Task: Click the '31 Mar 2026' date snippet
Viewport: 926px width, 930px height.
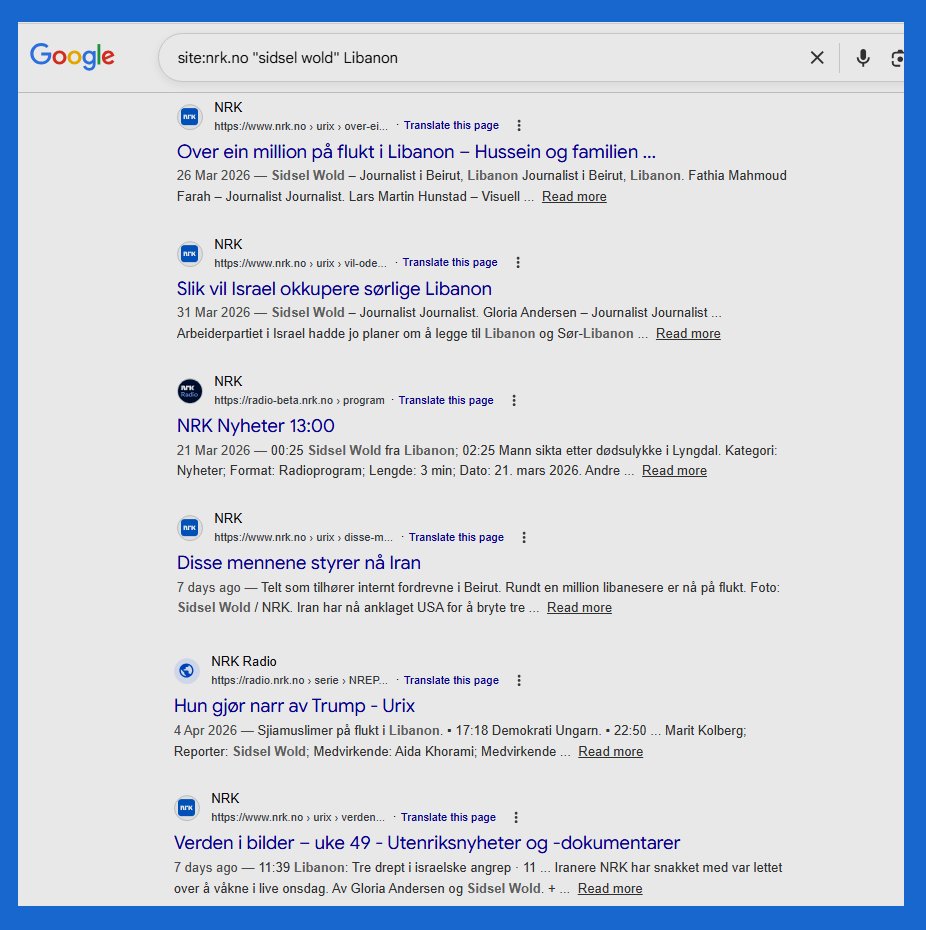Action: [214, 313]
